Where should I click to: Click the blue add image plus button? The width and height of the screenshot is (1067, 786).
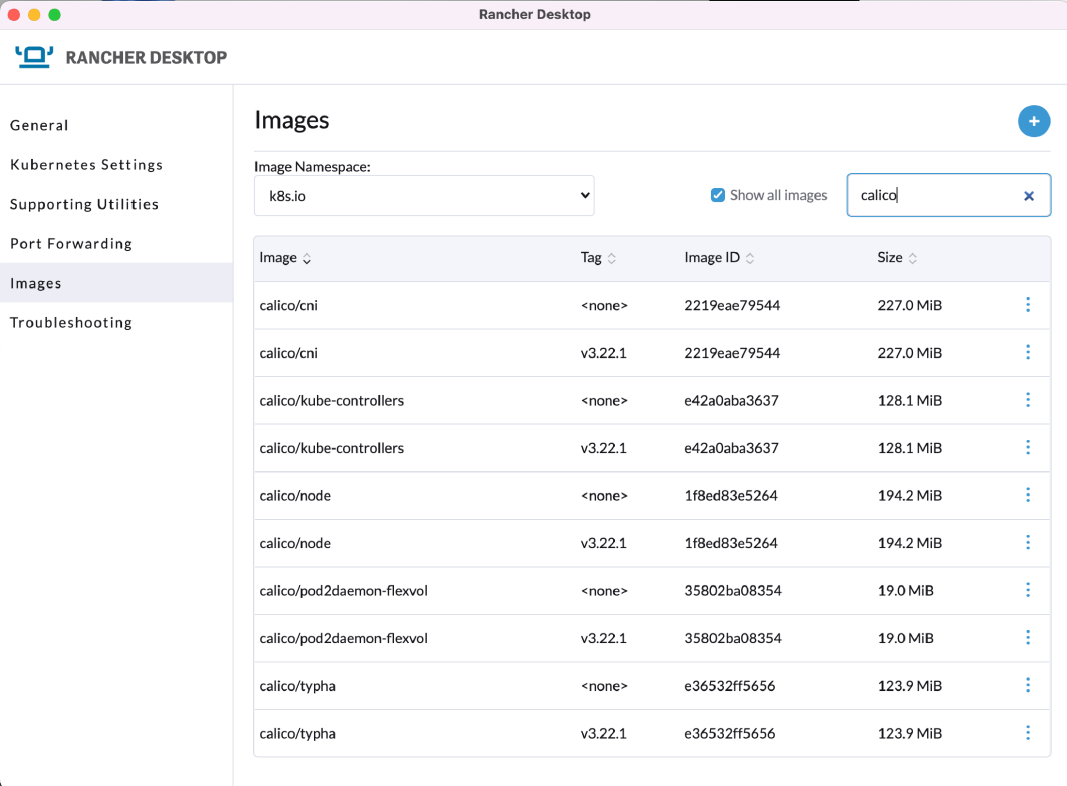tap(1034, 121)
